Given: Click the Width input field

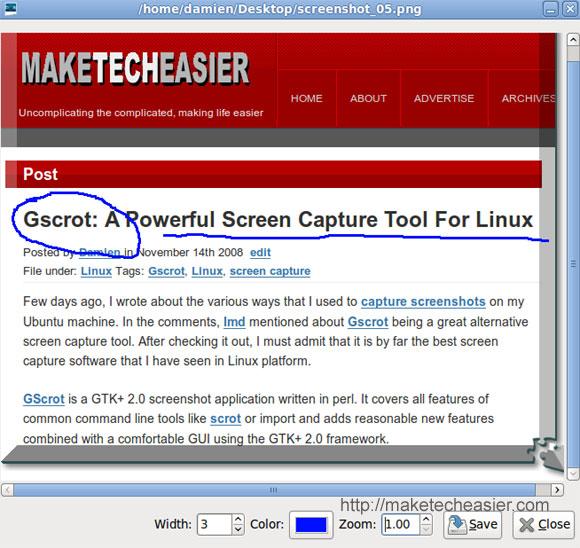Looking at the screenshot, I should click(215, 524).
